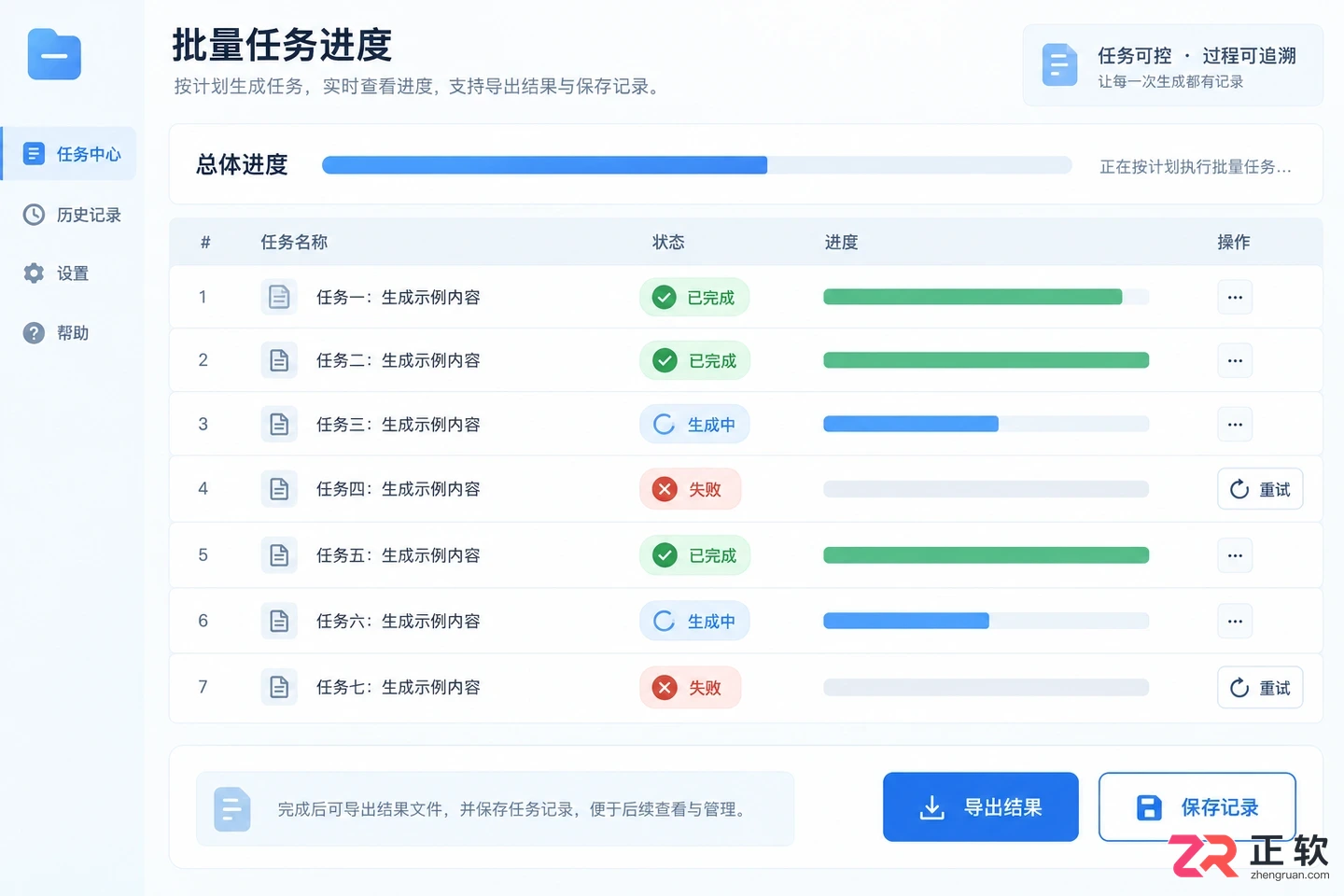The image size is (1344, 896).
Task: Click the 失败 status badge of 任务七
Action: click(690, 688)
